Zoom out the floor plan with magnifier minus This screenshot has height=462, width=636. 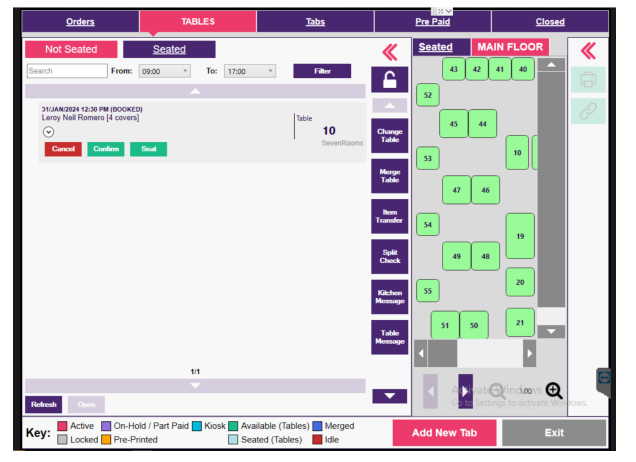coord(497,391)
